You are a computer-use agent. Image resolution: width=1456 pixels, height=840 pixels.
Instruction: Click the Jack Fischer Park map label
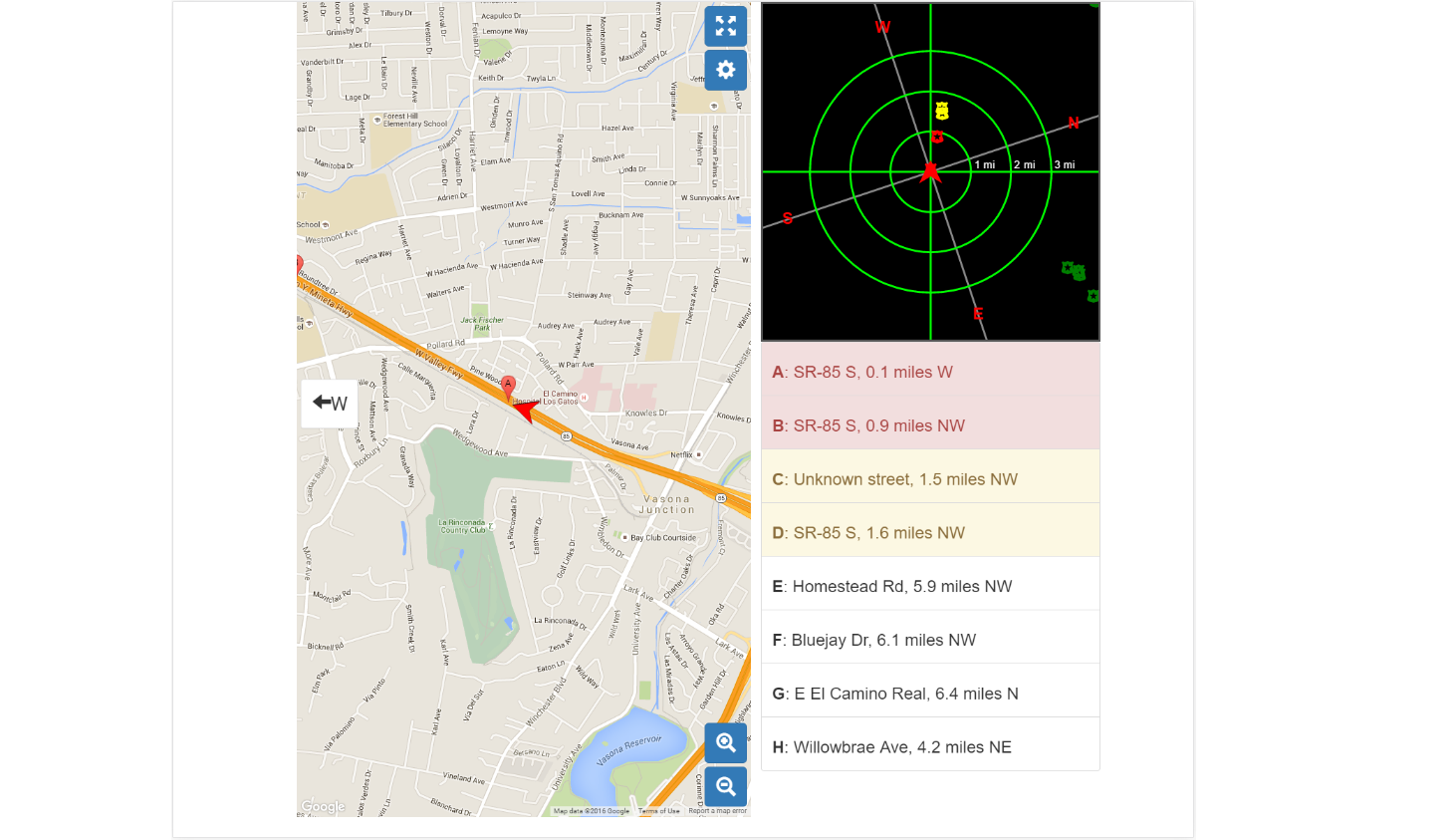point(482,324)
